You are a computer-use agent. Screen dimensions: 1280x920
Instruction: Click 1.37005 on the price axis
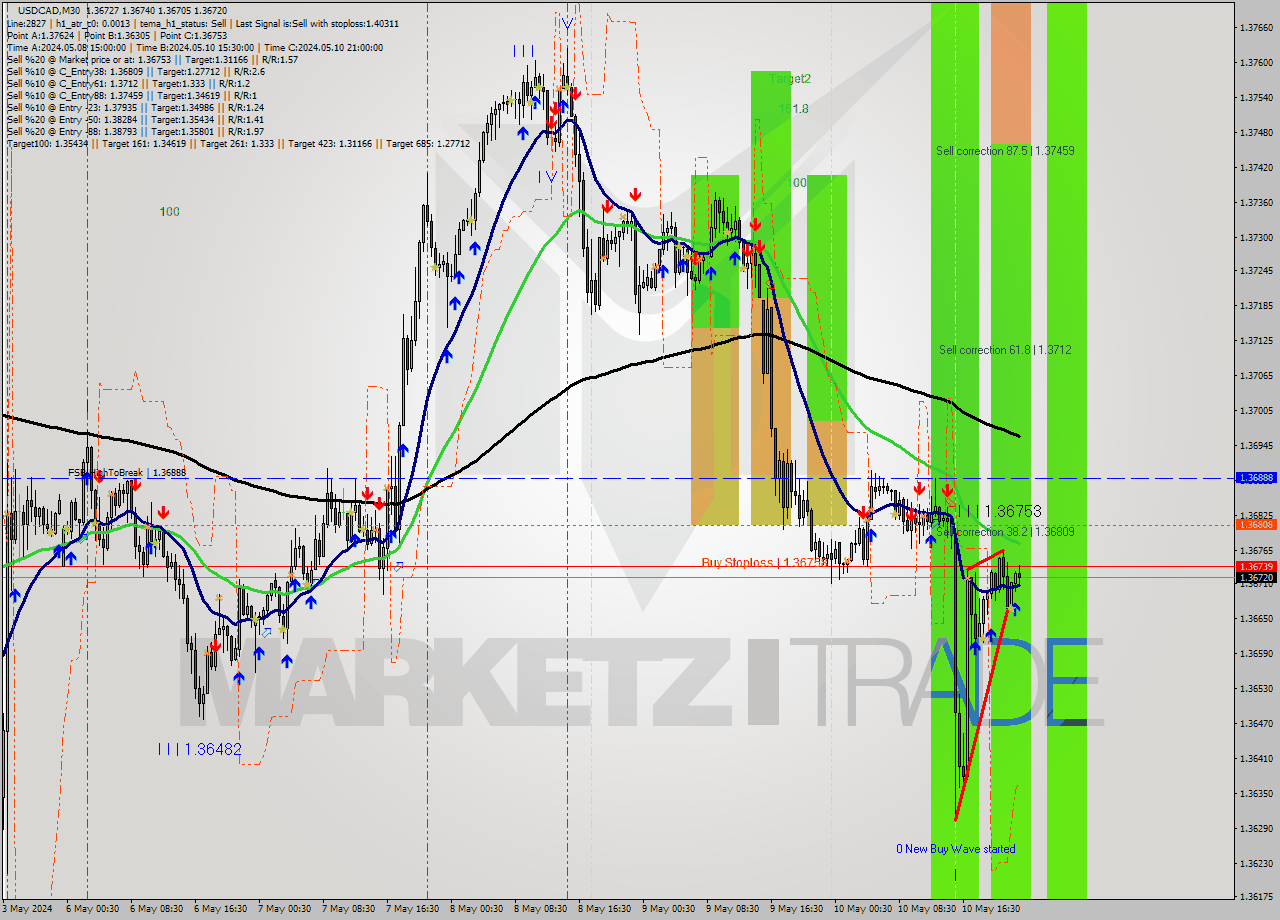(x=1256, y=411)
